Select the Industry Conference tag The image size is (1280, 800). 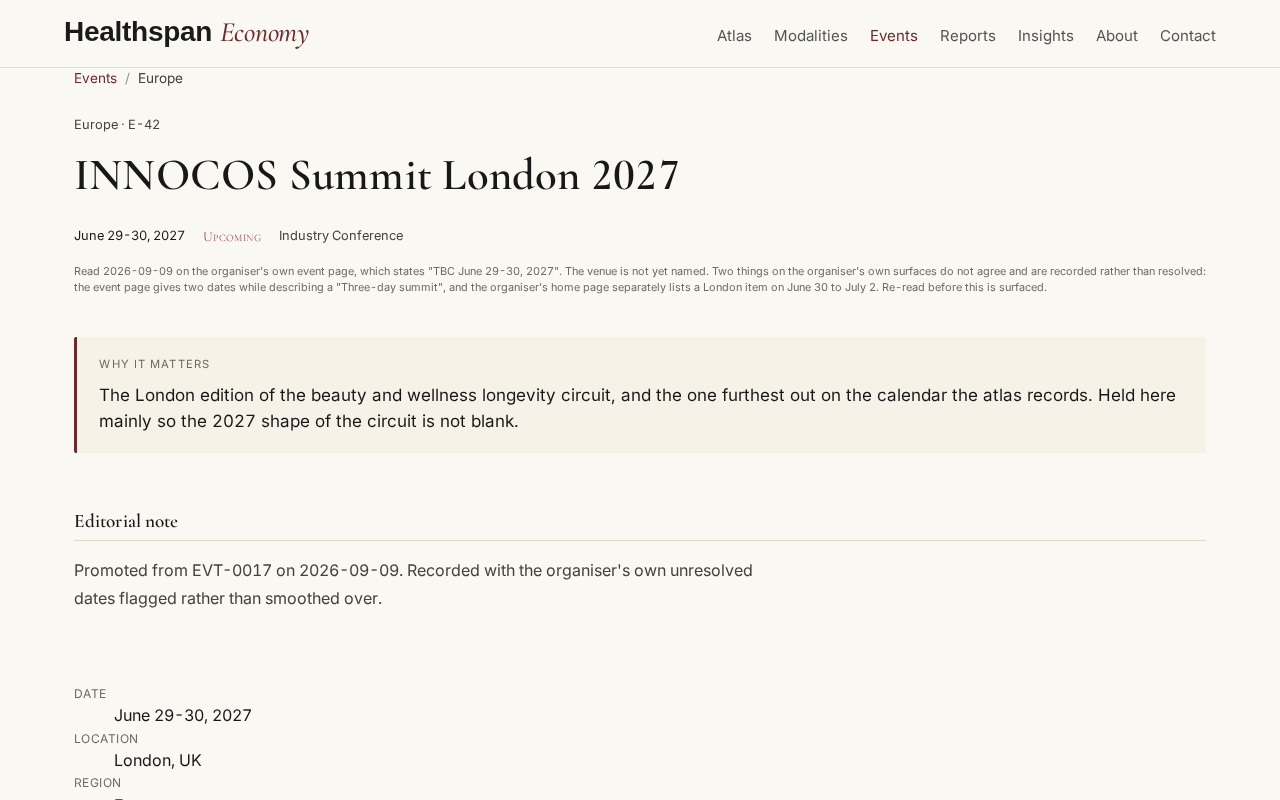(341, 236)
